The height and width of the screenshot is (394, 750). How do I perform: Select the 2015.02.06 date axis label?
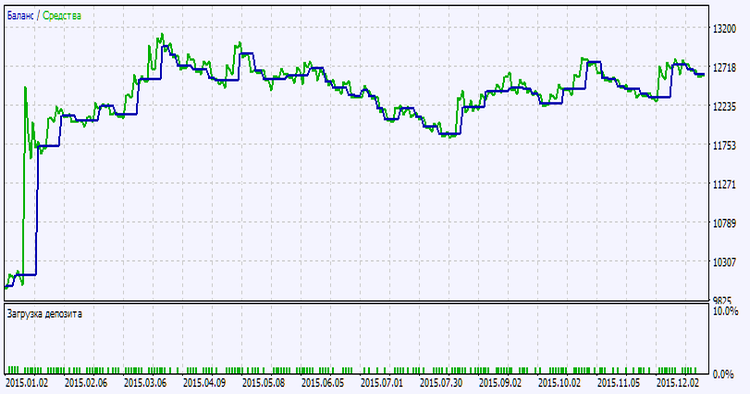point(86,383)
